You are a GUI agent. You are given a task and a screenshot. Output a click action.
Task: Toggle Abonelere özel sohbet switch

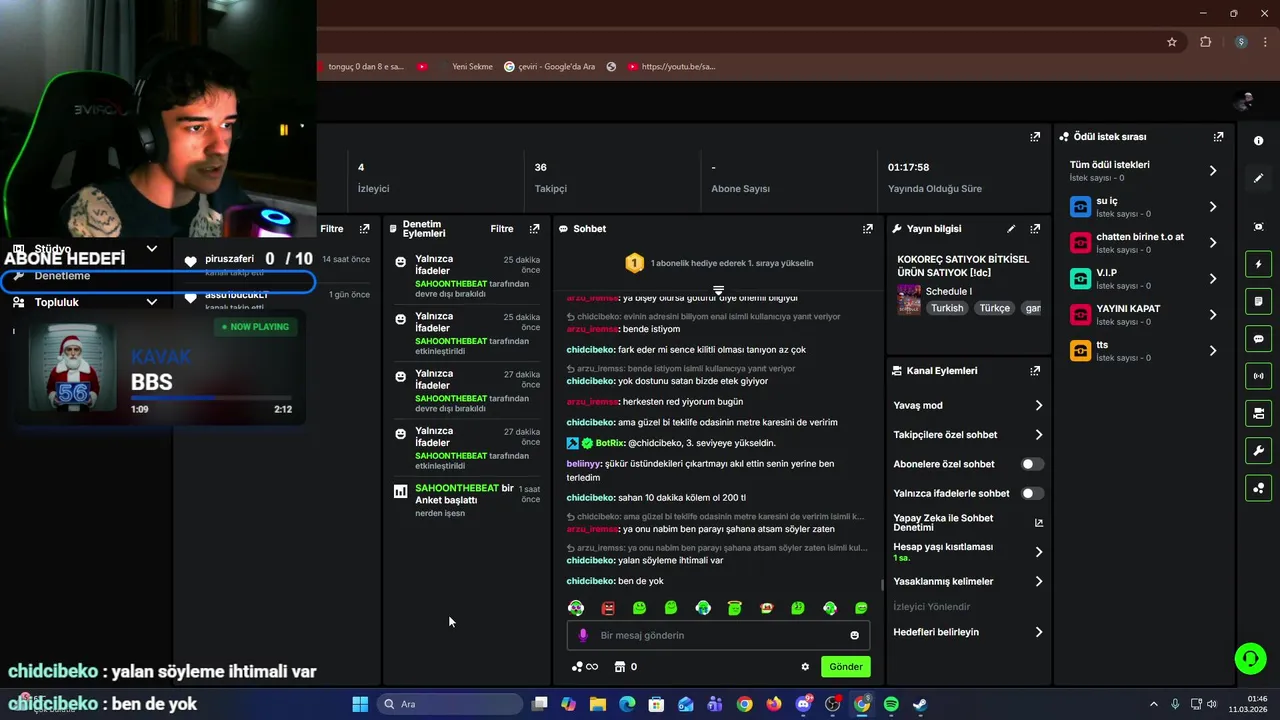coord(1032,464)
